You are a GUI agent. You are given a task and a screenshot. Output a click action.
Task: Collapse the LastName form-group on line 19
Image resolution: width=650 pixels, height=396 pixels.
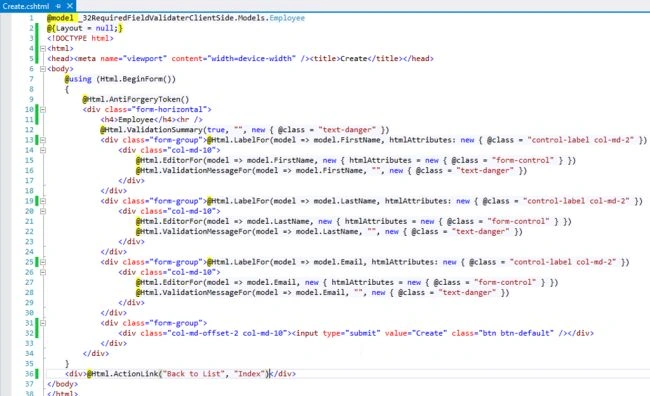pyautogui.click(x=43, y=201)
